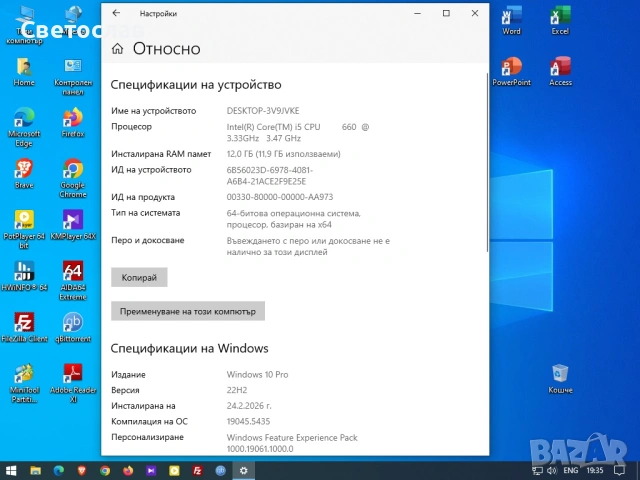Viewport: 640px width, 480px height.
Task: Open the AIDA64 Extreme desktop shortcut
Action: (x=73, y=281)
